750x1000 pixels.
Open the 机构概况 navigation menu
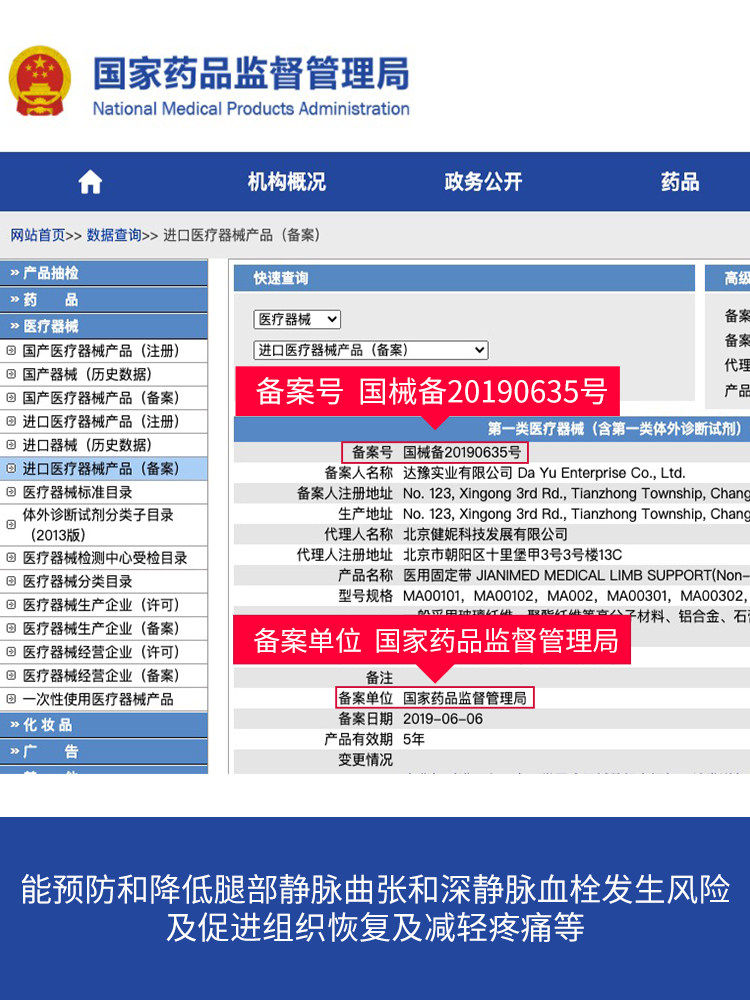click(286, 182)
